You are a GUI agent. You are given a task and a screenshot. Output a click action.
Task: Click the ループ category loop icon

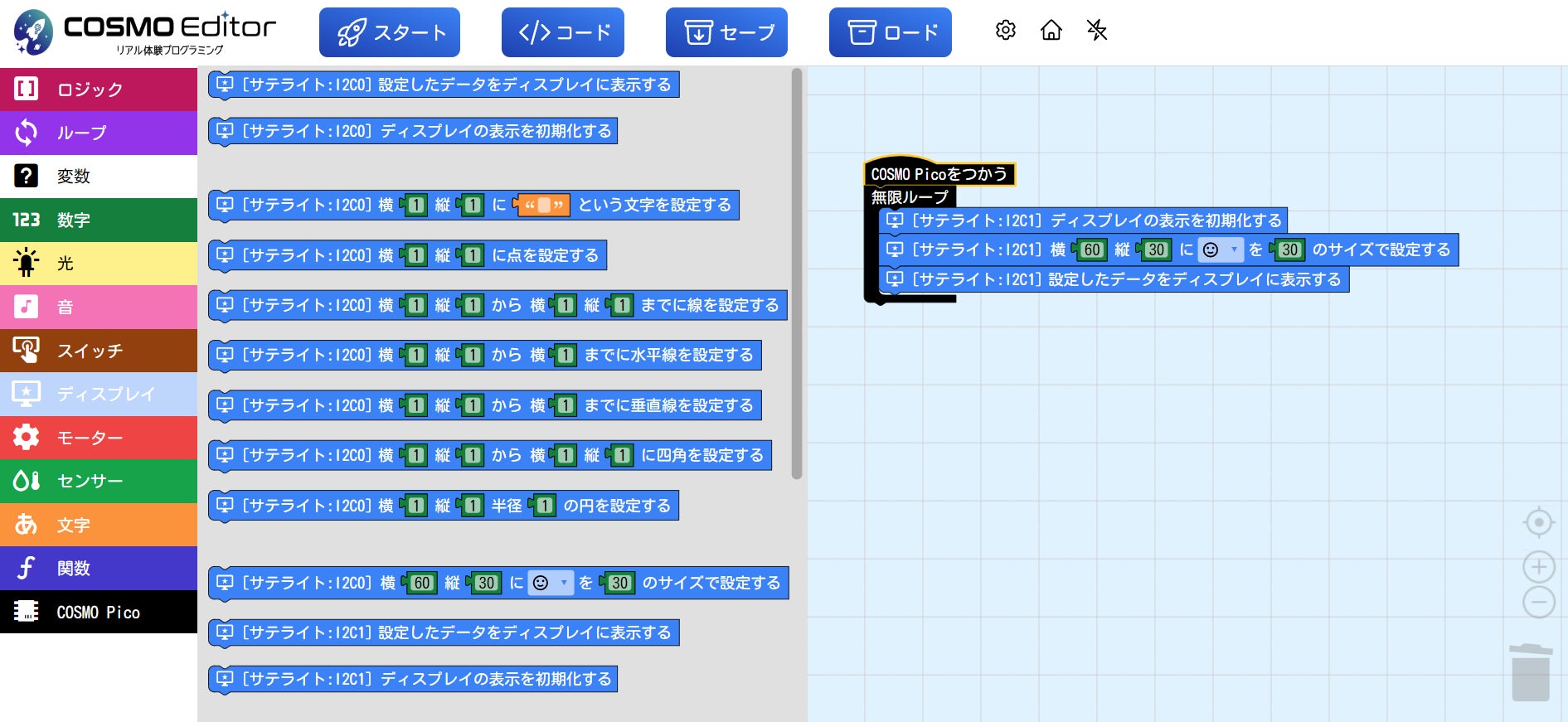click(x=27, y=133)
